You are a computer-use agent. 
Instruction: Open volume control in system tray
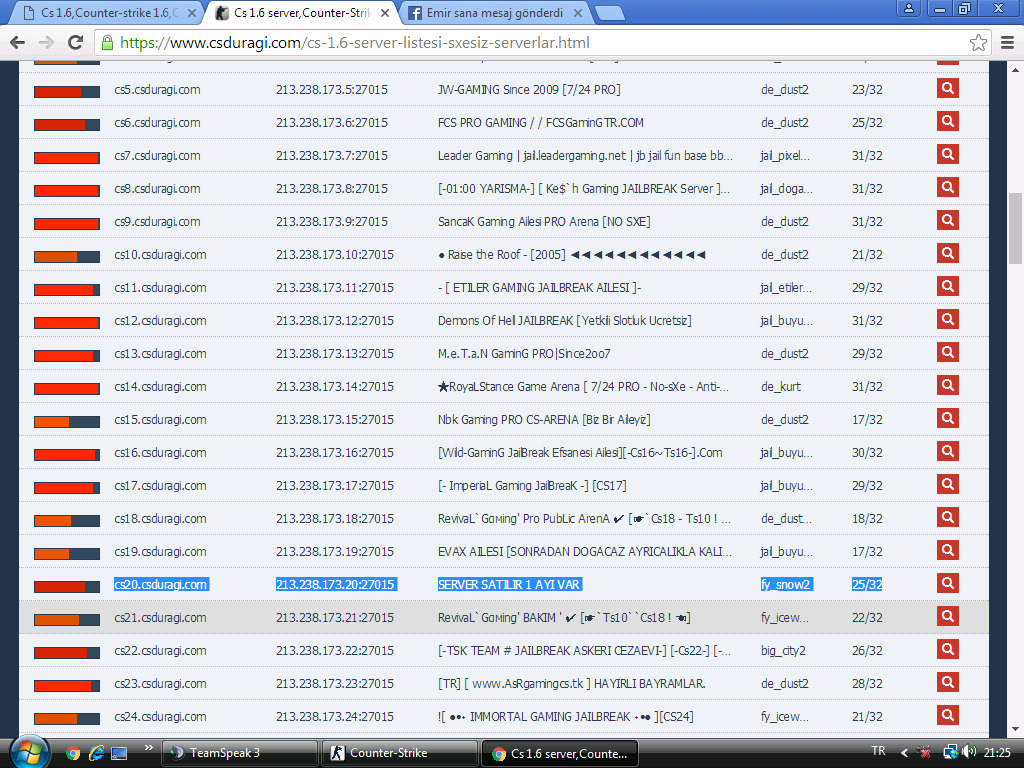click(x=970, y=752)
